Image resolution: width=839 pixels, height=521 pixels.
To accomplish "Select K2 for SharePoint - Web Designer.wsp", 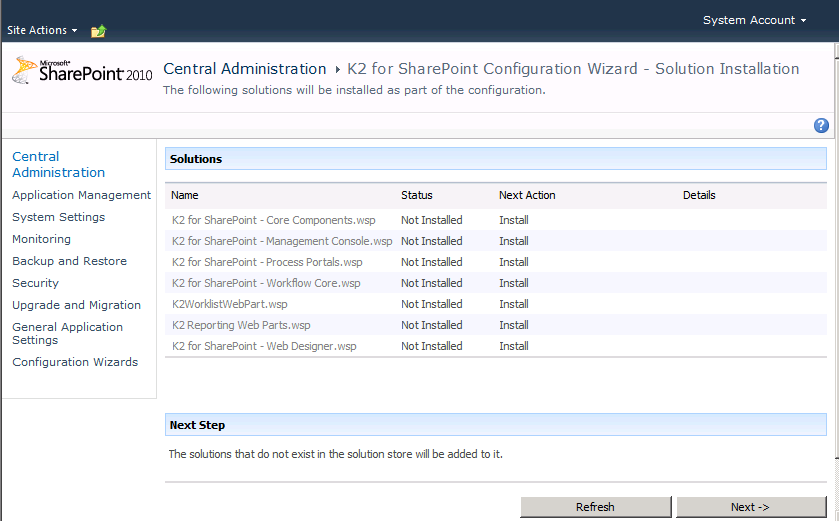I will point(264,346).
